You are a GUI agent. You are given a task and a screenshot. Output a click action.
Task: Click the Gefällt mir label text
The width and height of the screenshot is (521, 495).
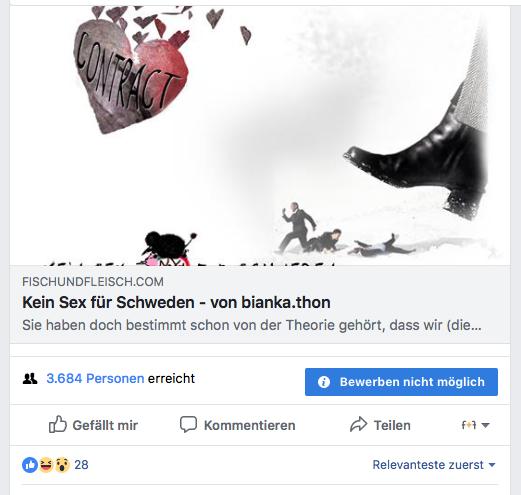click(105, 425)
